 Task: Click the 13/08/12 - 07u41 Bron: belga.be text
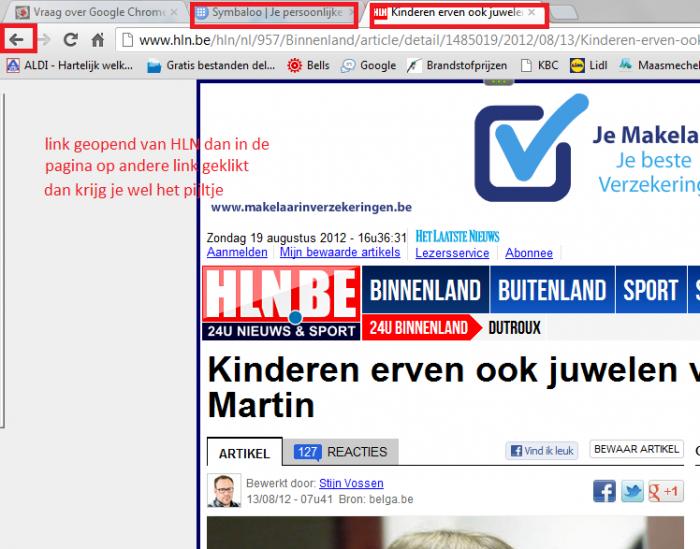coord(330,499)
